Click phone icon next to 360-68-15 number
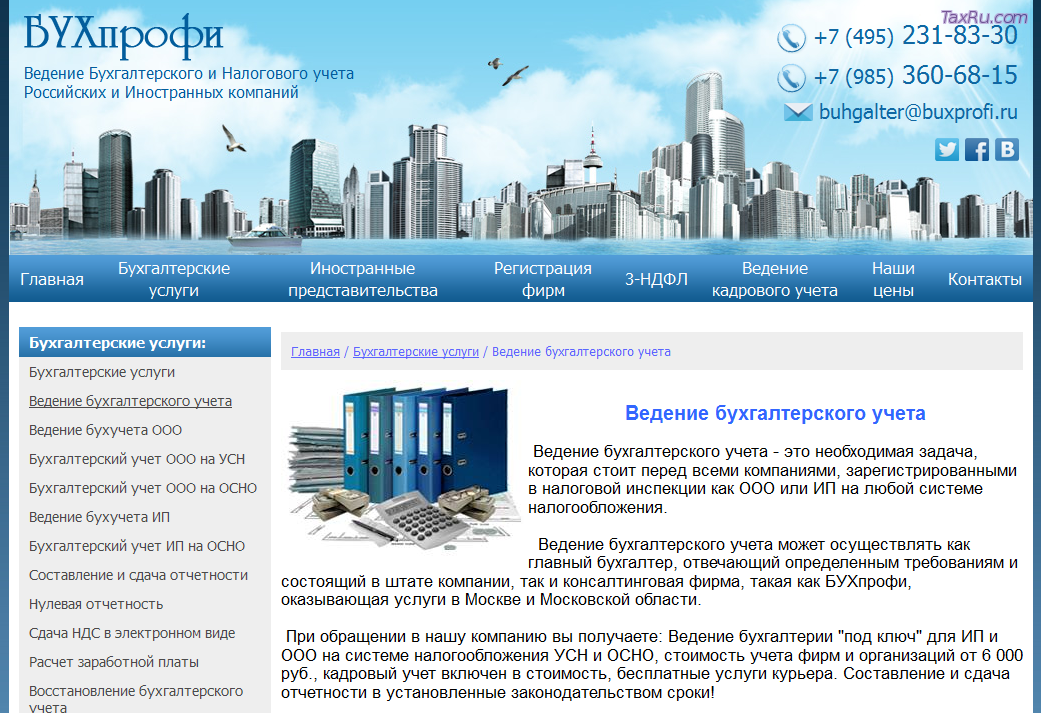The height and width of the screenshot is (713, 1041). click(x=791, y=77)
